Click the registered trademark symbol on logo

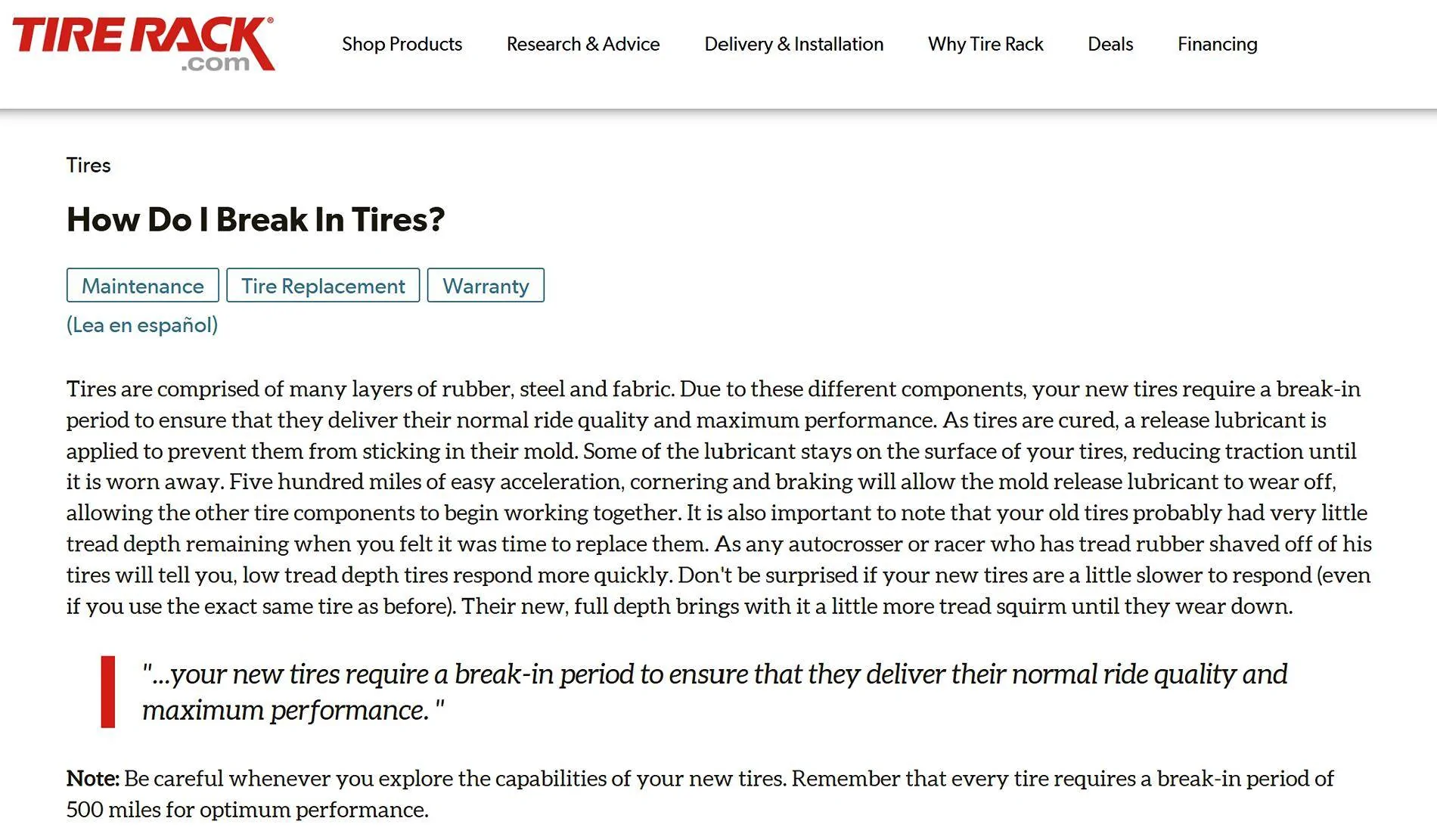point(270,21)
